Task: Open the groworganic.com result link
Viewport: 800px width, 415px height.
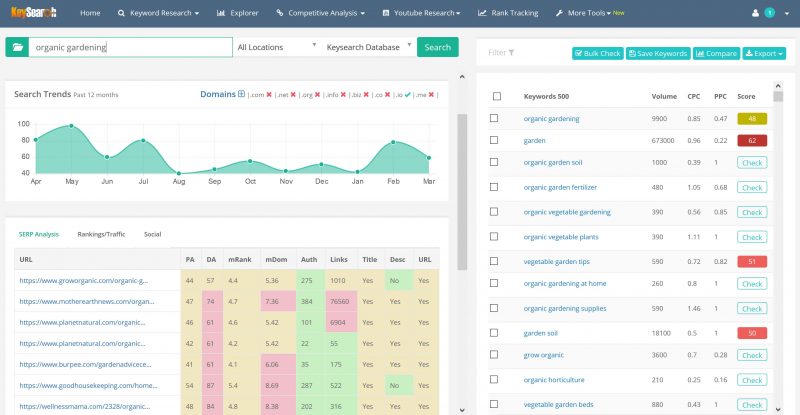Action: pyautogui.click(x=84, y=280)
